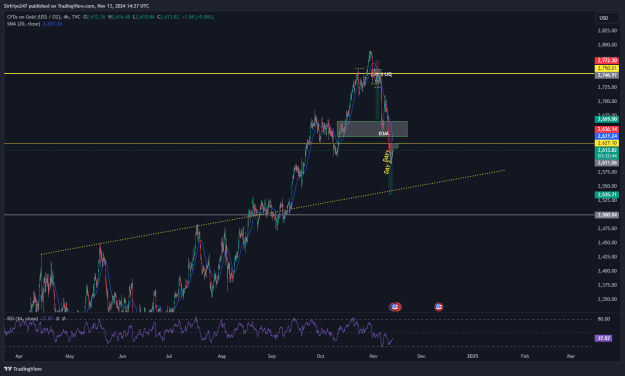The width and height of the screenshot is (625, 376).
Task: Select the yellow DAY DAY rotated text annotation
Action: [x=386, y=162]
